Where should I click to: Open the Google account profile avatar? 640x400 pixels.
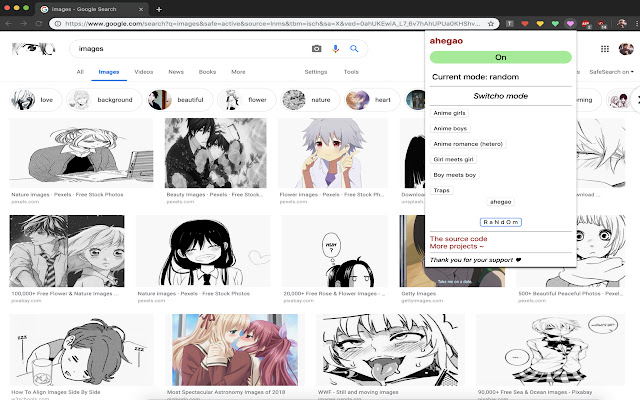626,49
